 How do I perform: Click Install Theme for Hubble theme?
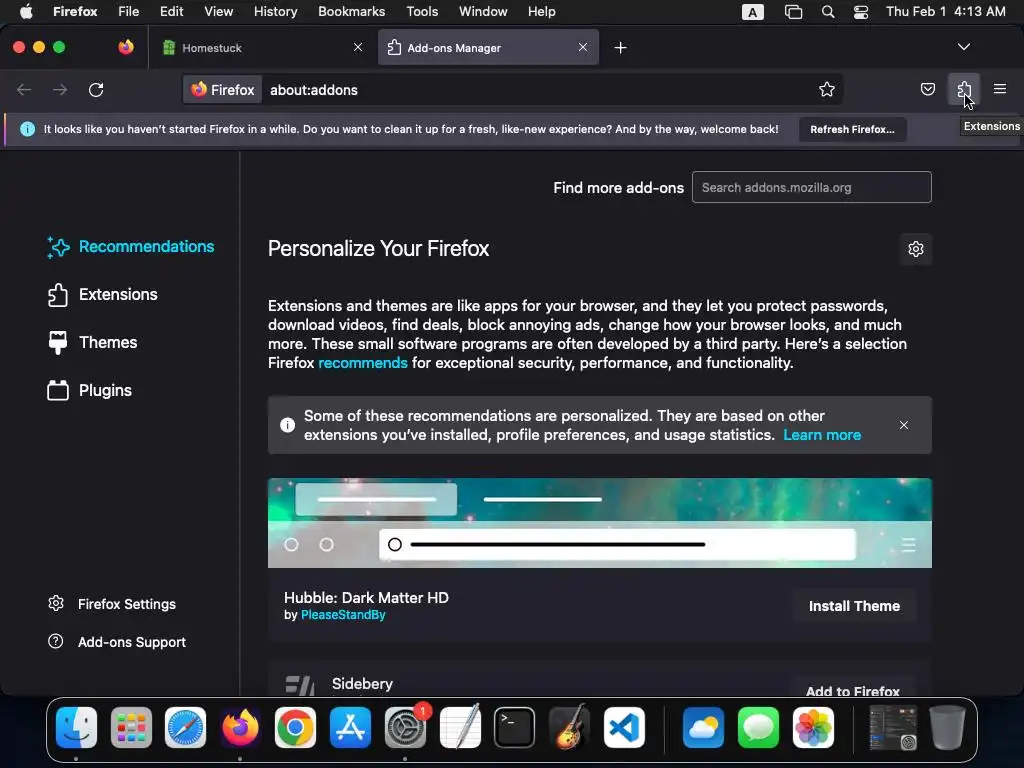click(x=854, y=606)
